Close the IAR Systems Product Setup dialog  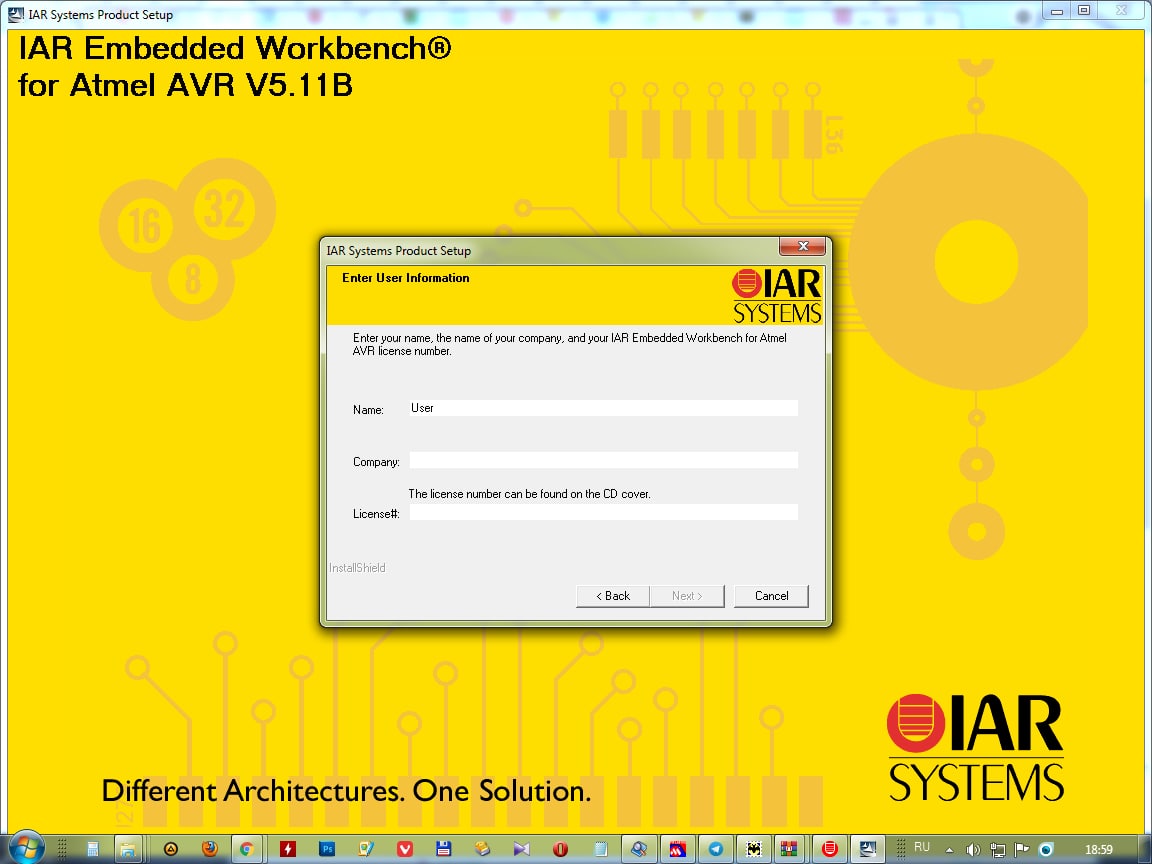(x=802, y=246)
